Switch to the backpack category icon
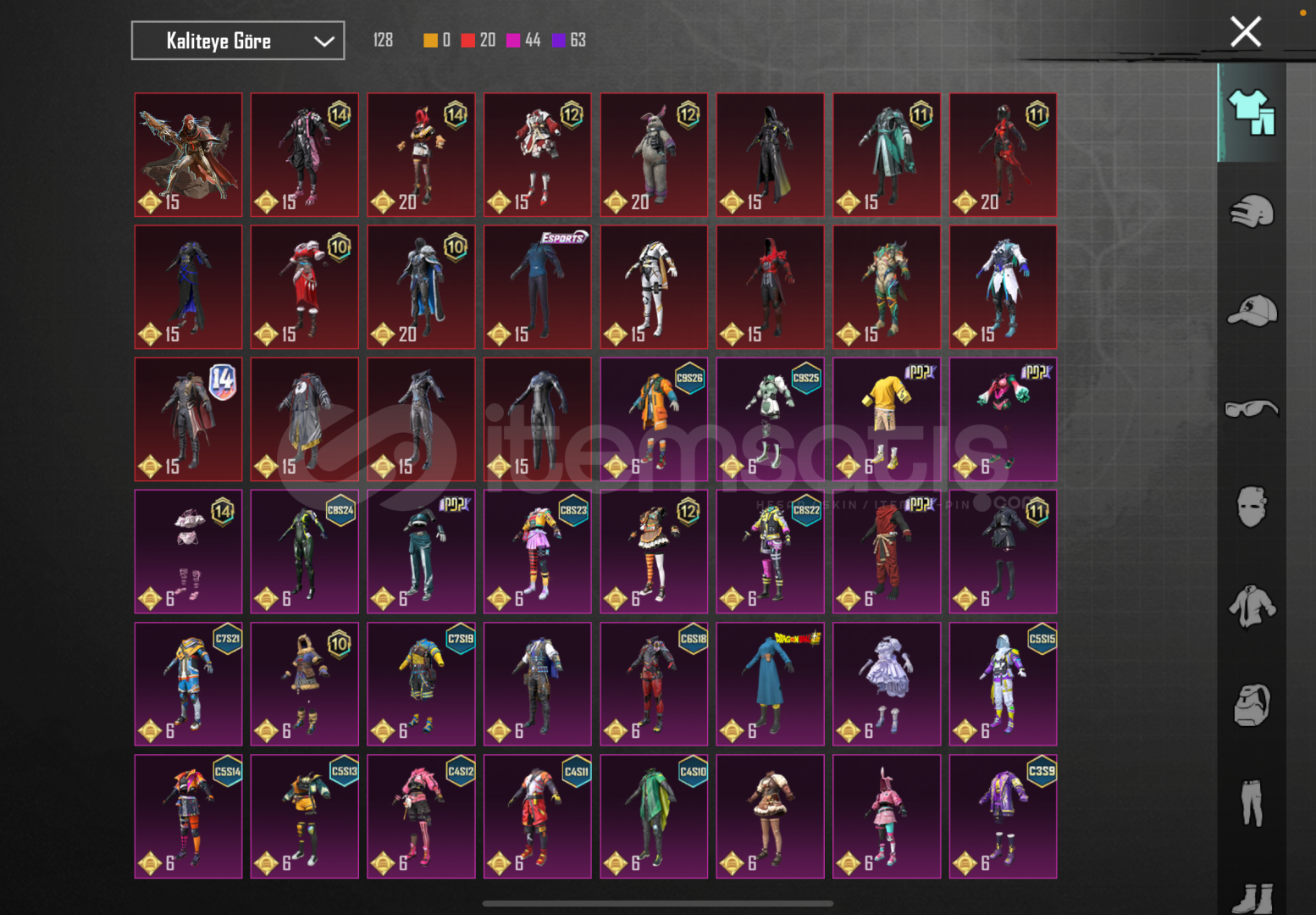The width and height of the screenshot is (1316, 915). (x=1252, y=705)
